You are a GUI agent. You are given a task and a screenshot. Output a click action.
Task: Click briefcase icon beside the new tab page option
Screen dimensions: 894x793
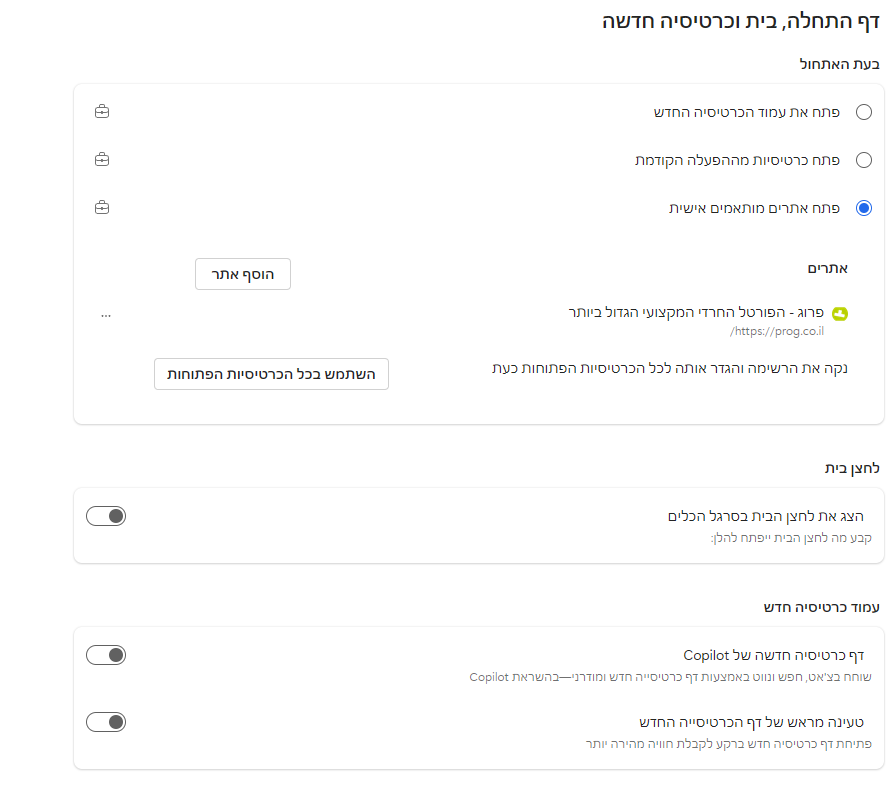(102, 112)
